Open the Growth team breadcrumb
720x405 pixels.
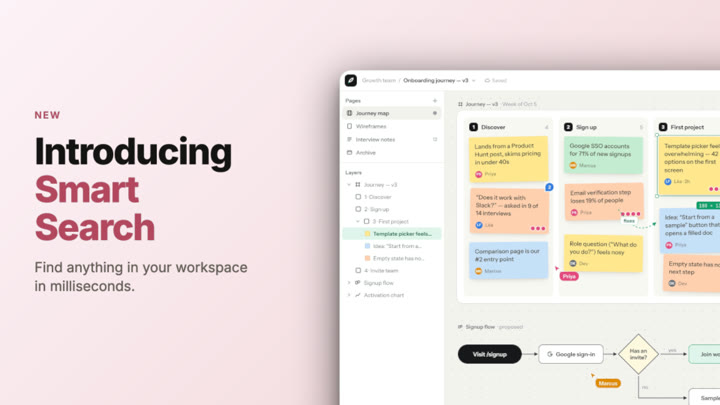378,80
